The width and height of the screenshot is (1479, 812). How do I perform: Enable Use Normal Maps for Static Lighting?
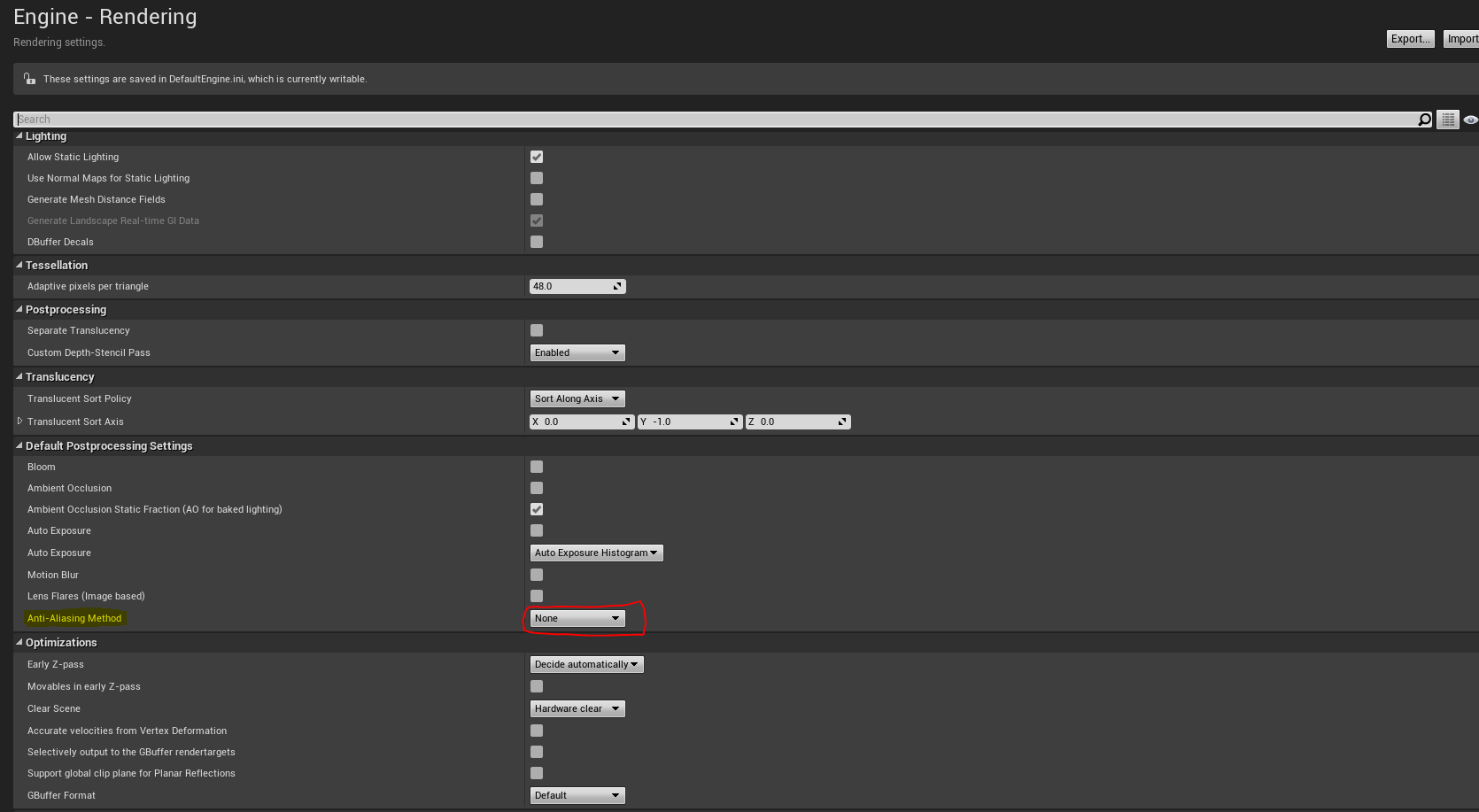tap(537, 178)
